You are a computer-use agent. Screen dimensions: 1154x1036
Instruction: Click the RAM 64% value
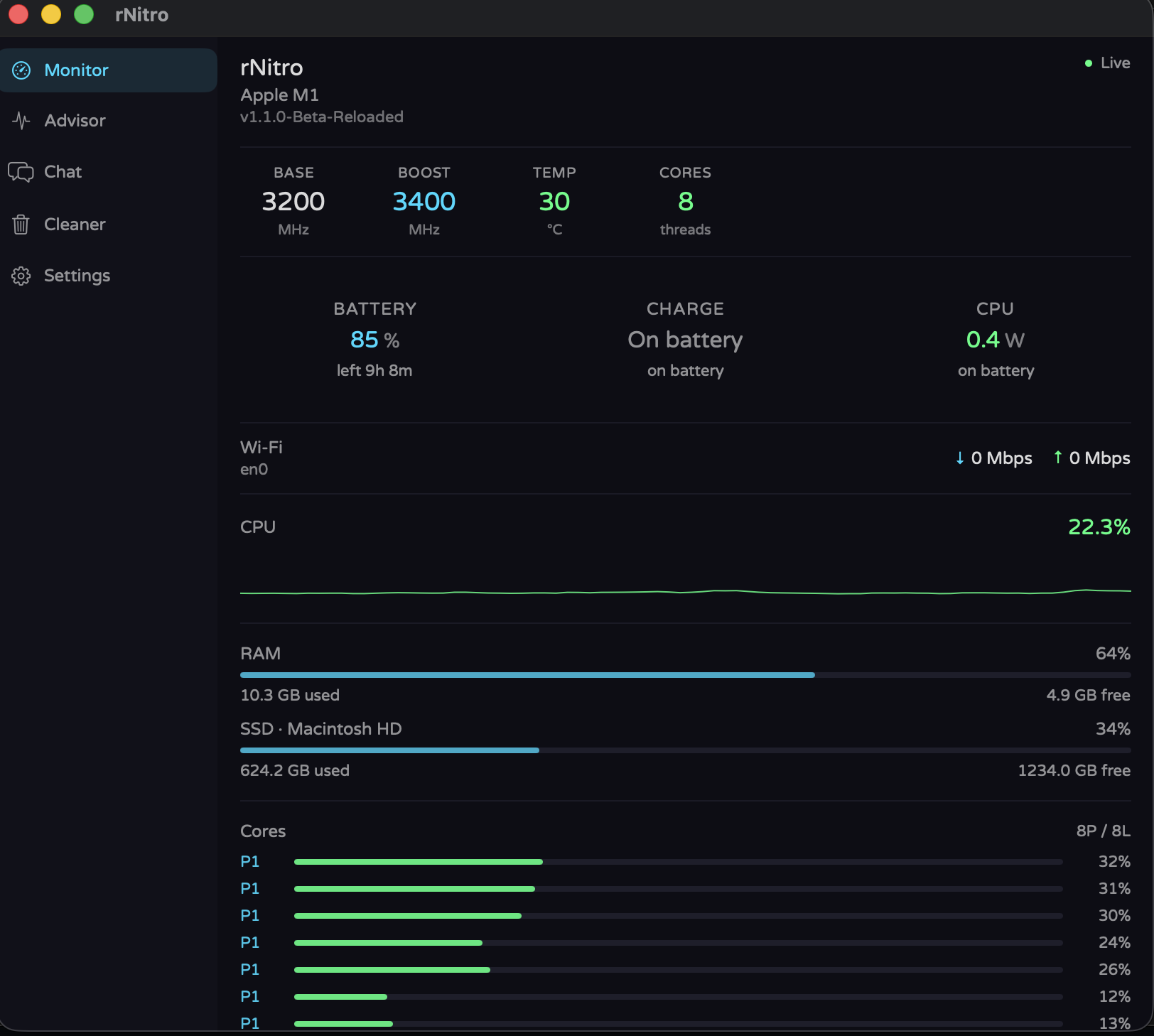click(x=1113, y=654)
